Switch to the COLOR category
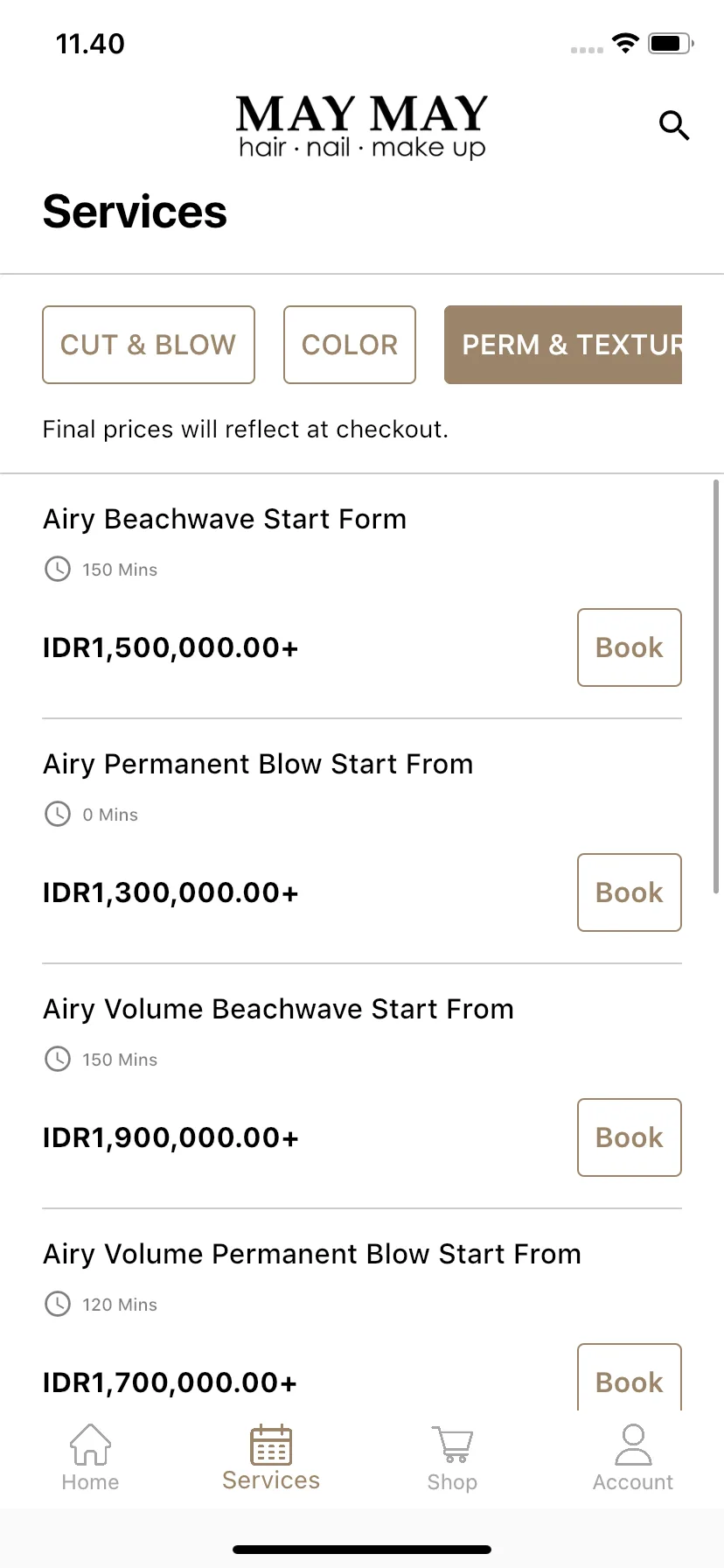The width and height of the screenshot is (724, 1568). [x=350, y=345]
